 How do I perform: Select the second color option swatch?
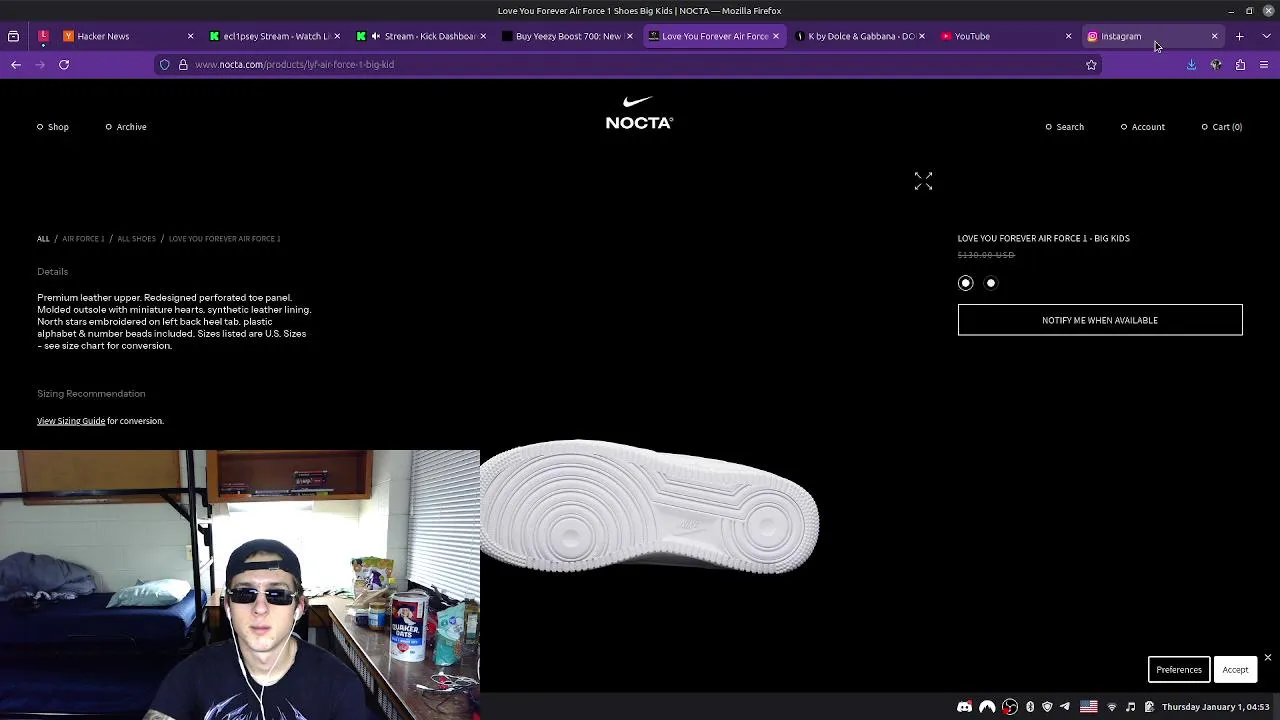tap(991, 283)
